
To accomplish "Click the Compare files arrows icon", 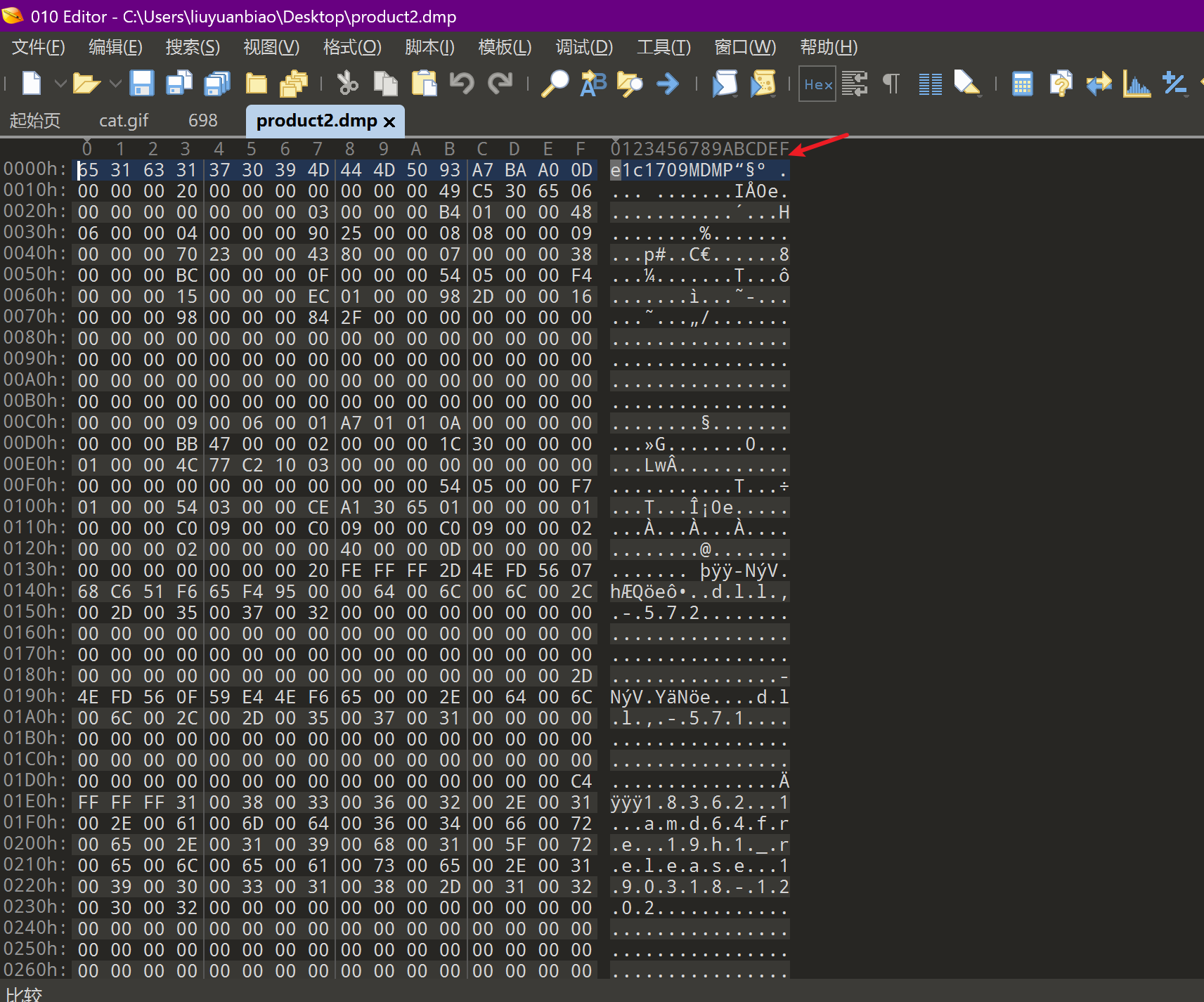I will [1099, 84].
